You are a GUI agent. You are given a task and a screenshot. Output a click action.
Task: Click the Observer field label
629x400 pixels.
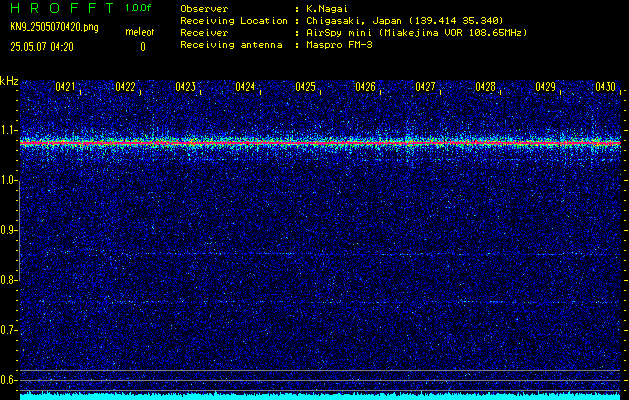[x=204, y=9]
